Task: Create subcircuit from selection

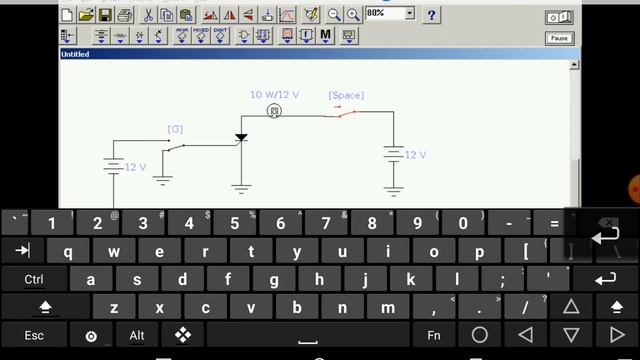Action: click(267, 15)
